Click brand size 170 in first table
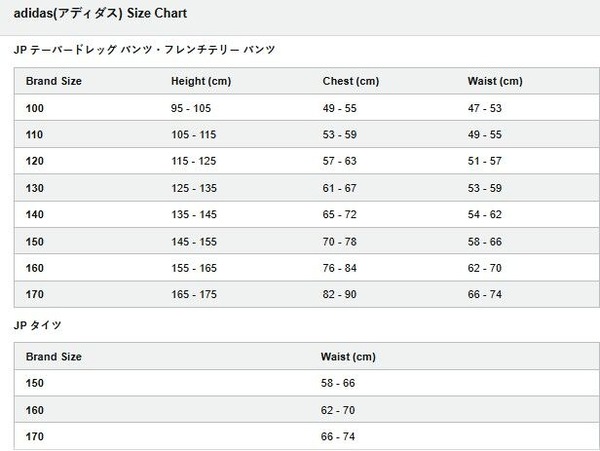Viewport: 600px width, 451px height. pyautogui.click(x=34, y=295)
